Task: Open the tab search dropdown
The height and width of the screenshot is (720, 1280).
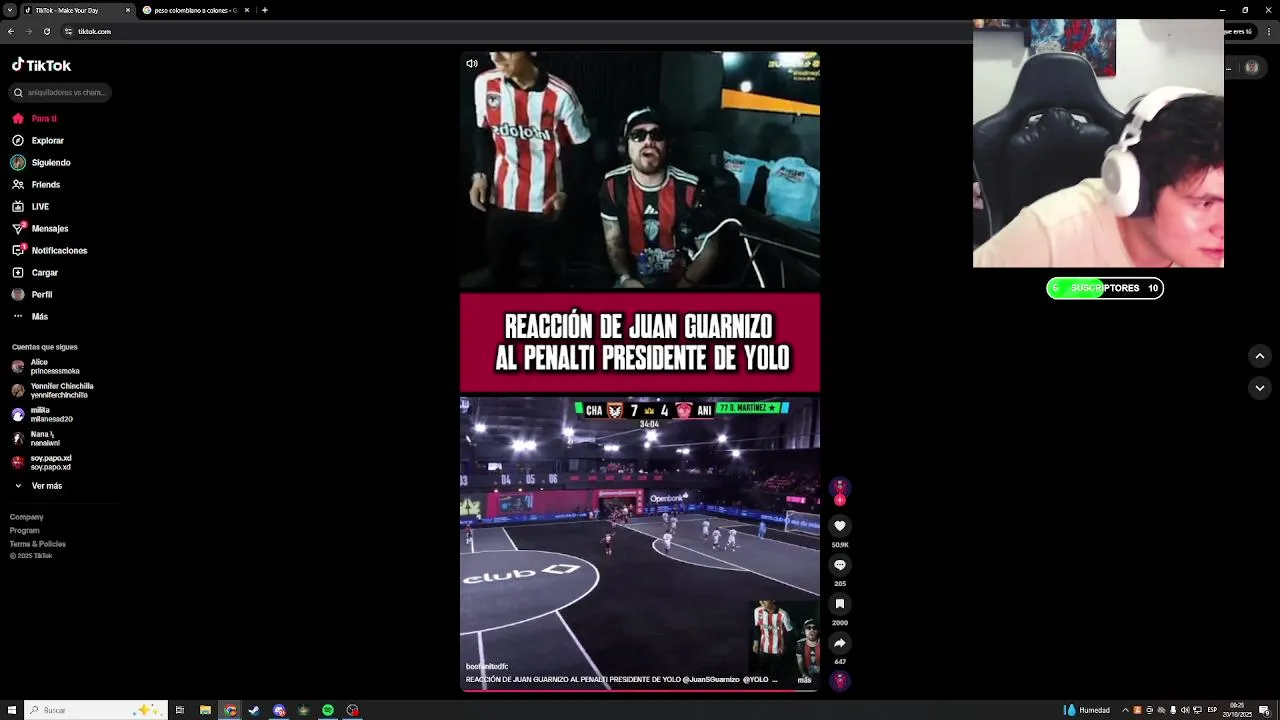Action: [9, 10]
